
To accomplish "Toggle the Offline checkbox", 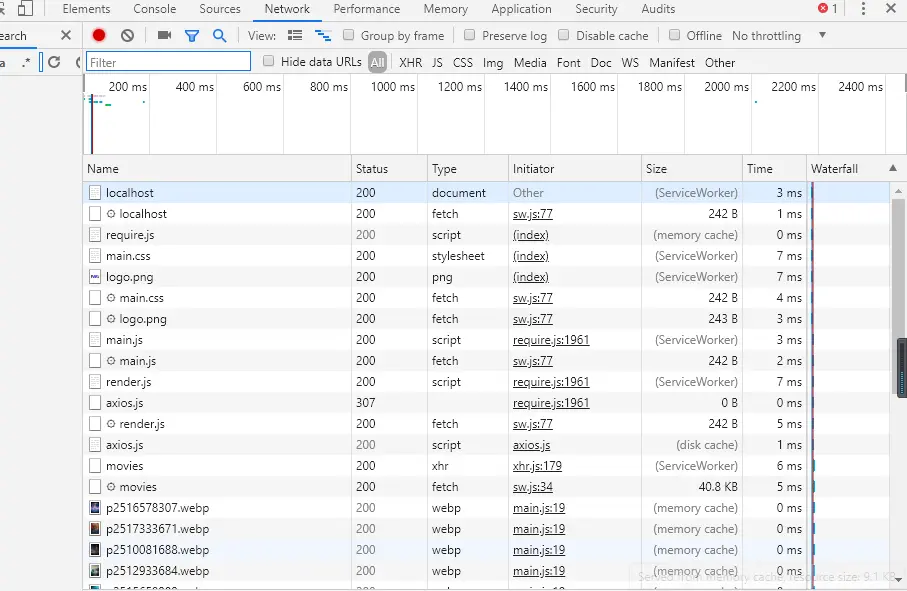I will (674, 35).
